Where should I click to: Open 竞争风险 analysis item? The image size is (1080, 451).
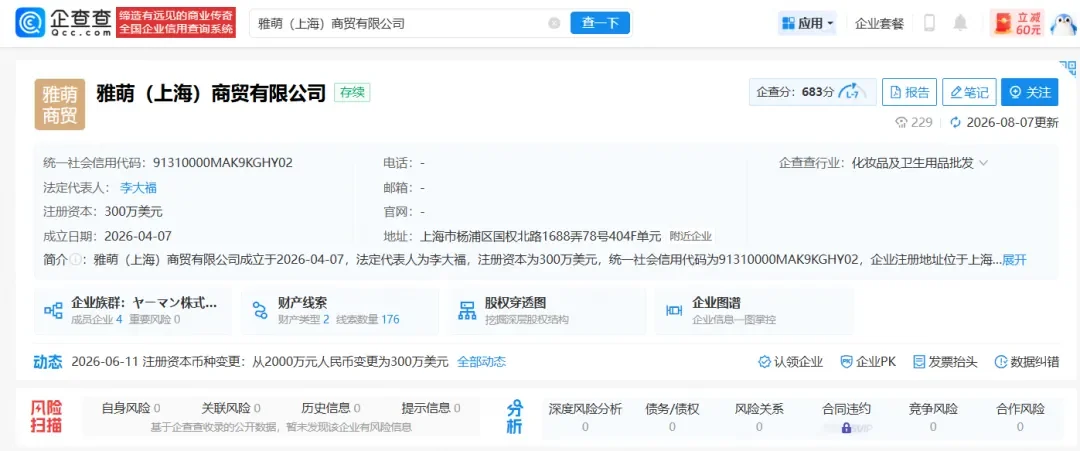933,417
